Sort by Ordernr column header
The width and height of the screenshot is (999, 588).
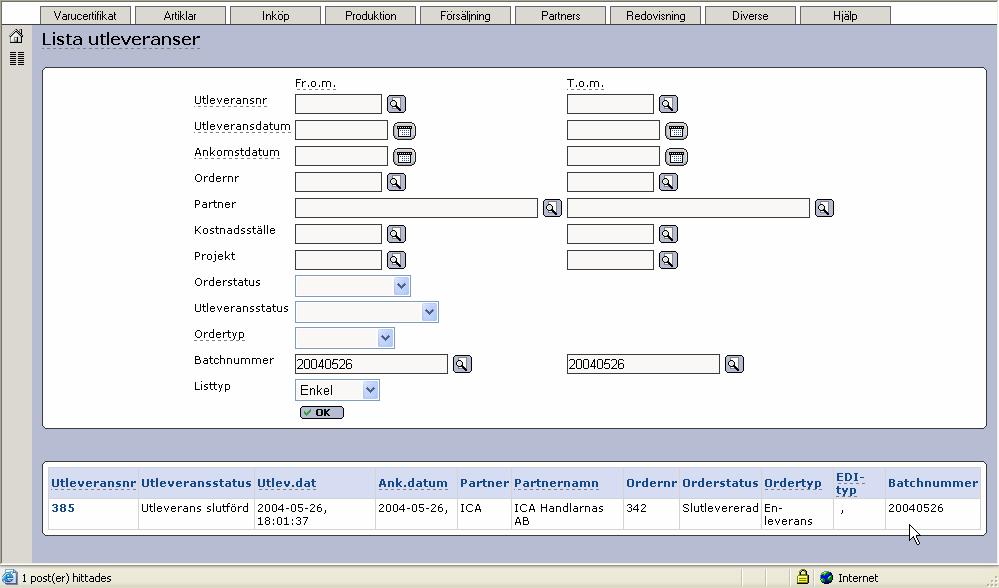coord(651,483)
